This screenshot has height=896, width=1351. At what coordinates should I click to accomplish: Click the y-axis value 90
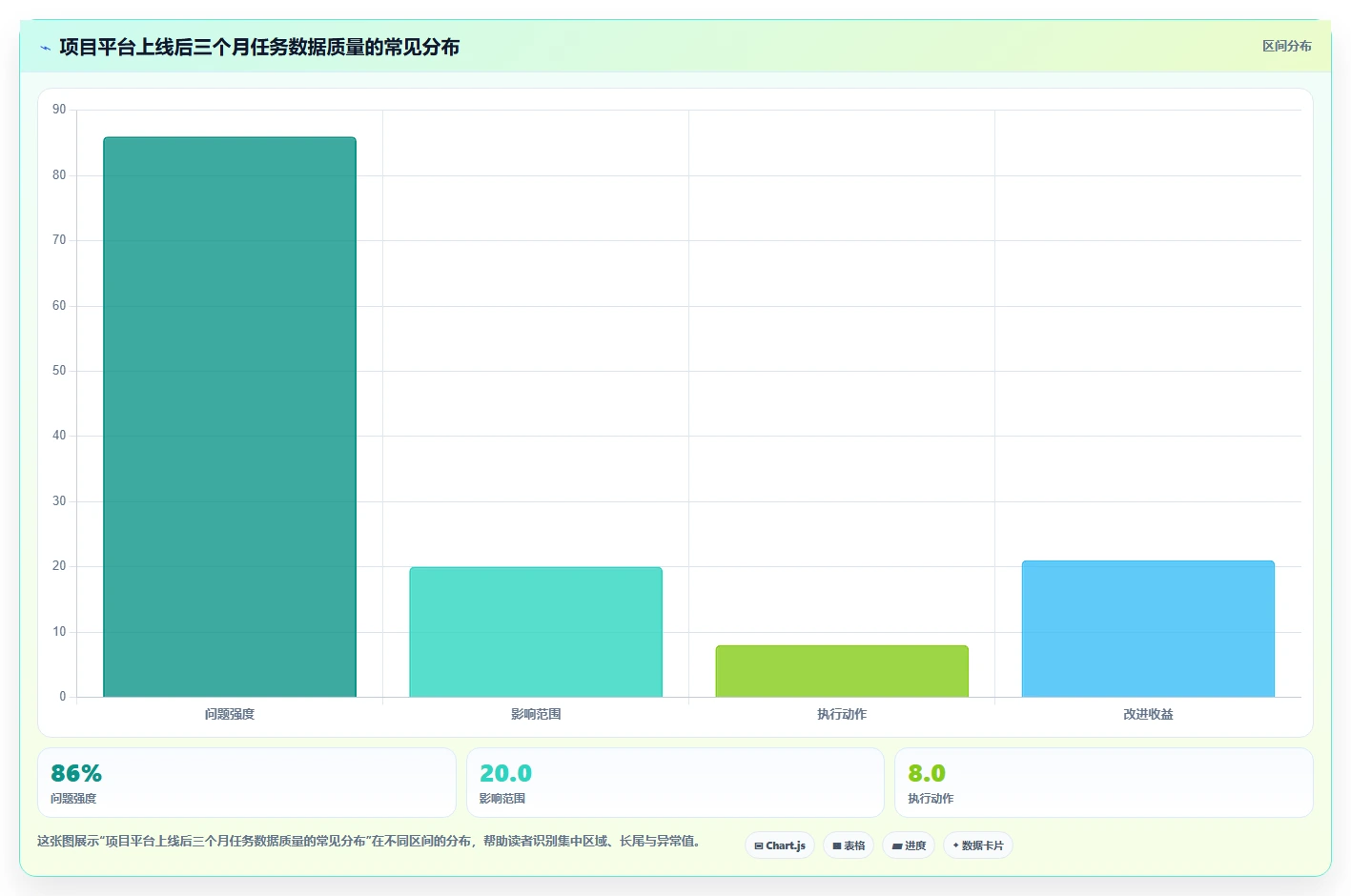point(59,110)
